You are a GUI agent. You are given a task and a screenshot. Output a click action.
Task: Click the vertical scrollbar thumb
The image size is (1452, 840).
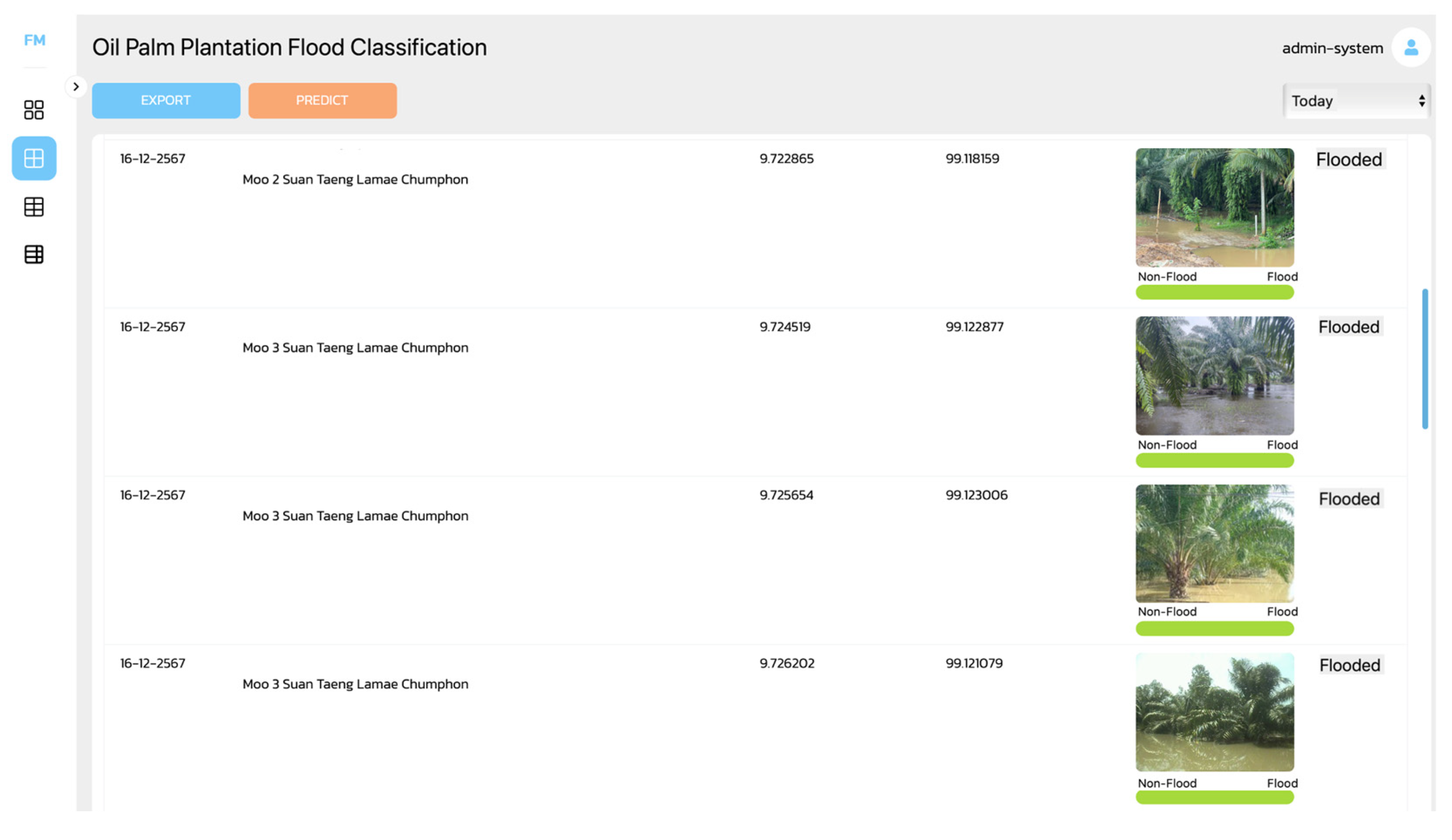[x=1425, y=359]
